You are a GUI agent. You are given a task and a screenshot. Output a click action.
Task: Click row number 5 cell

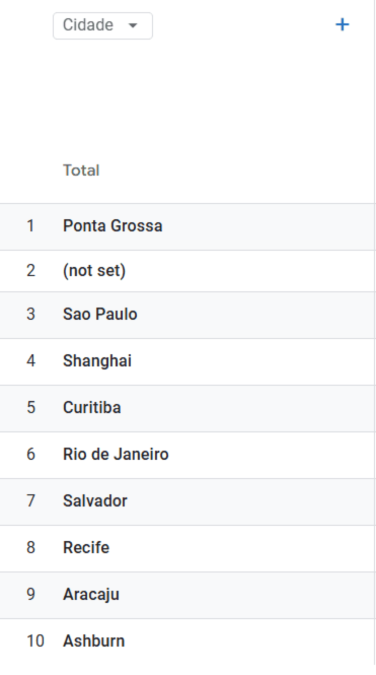click(x=31, y=408)
